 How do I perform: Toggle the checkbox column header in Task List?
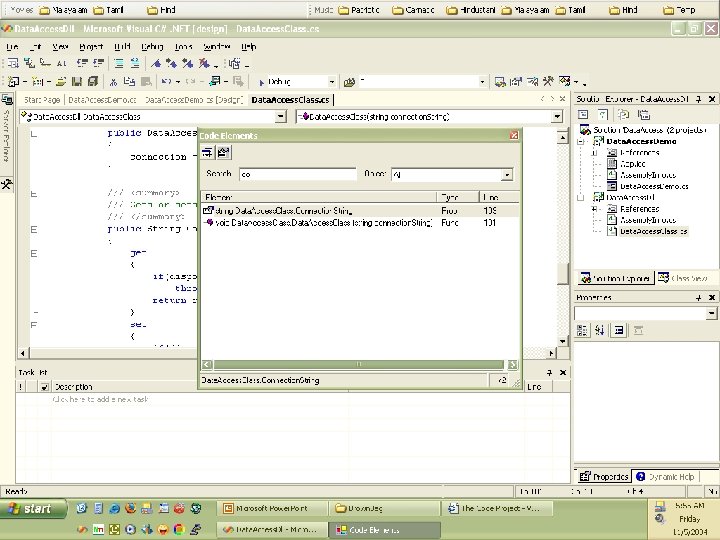coord(44,387)
